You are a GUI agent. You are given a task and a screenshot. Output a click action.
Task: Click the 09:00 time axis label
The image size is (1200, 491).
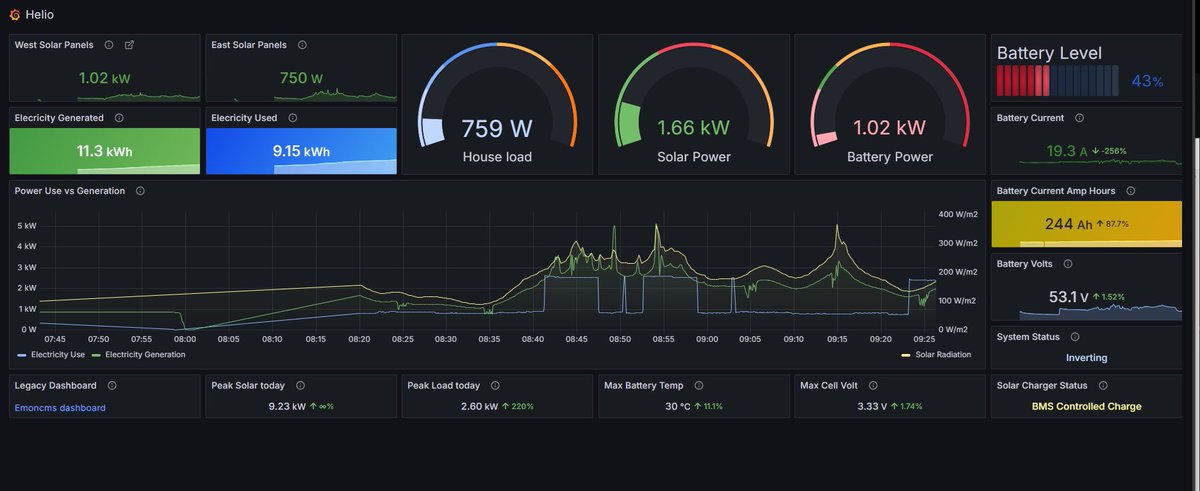tap(707, 339)
